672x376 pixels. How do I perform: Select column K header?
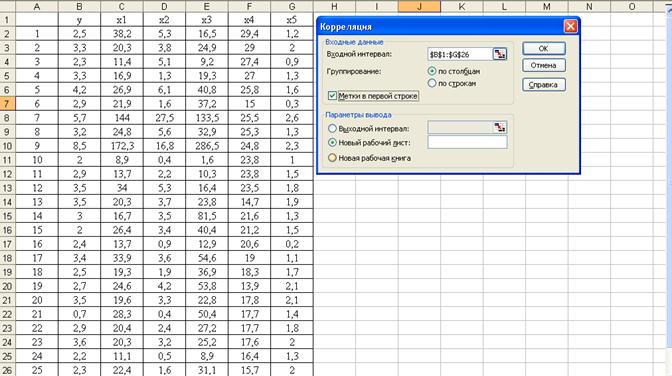point(462,6)
